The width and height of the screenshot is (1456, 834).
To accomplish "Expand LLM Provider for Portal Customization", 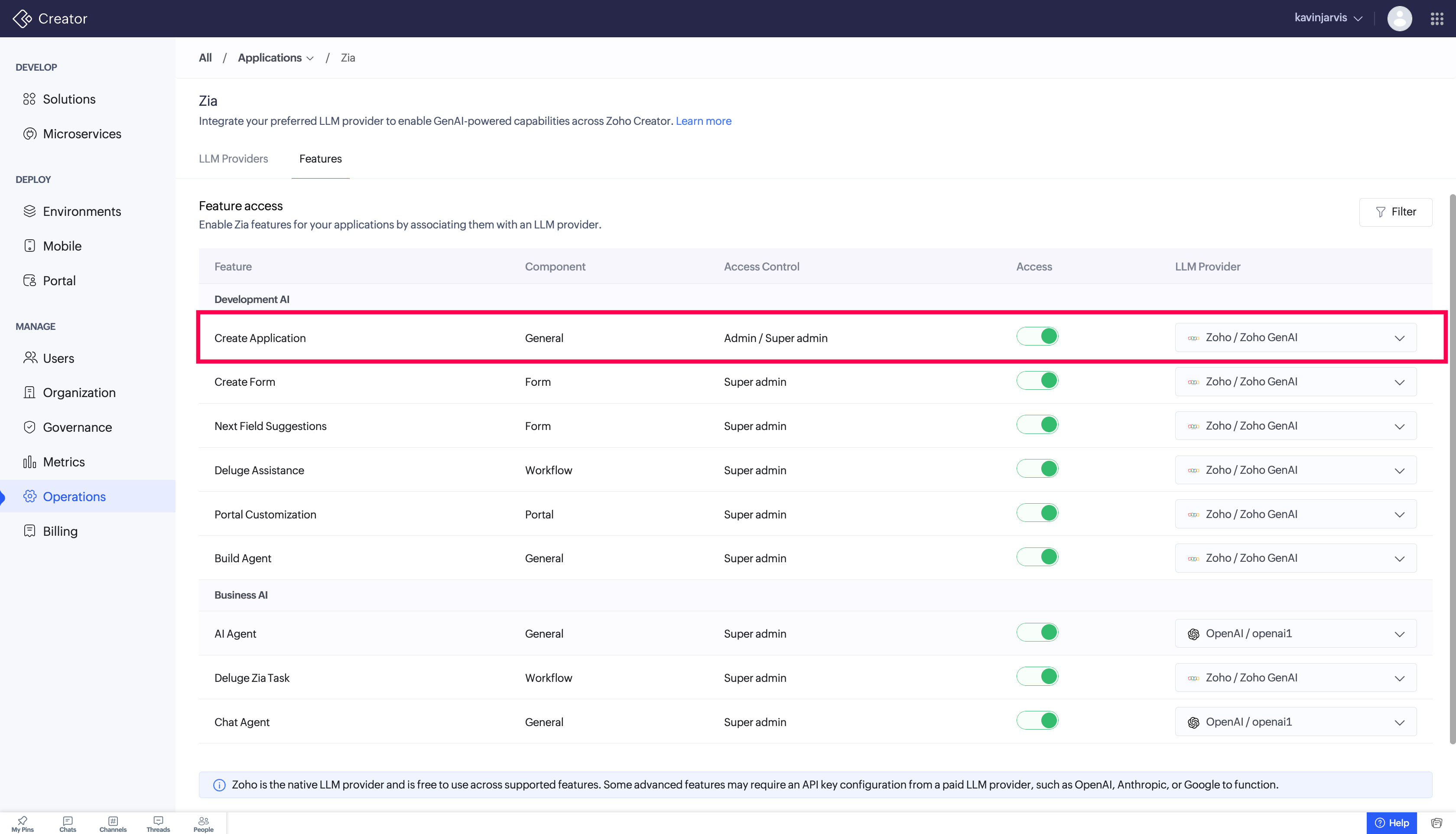I will point(1296,514).
